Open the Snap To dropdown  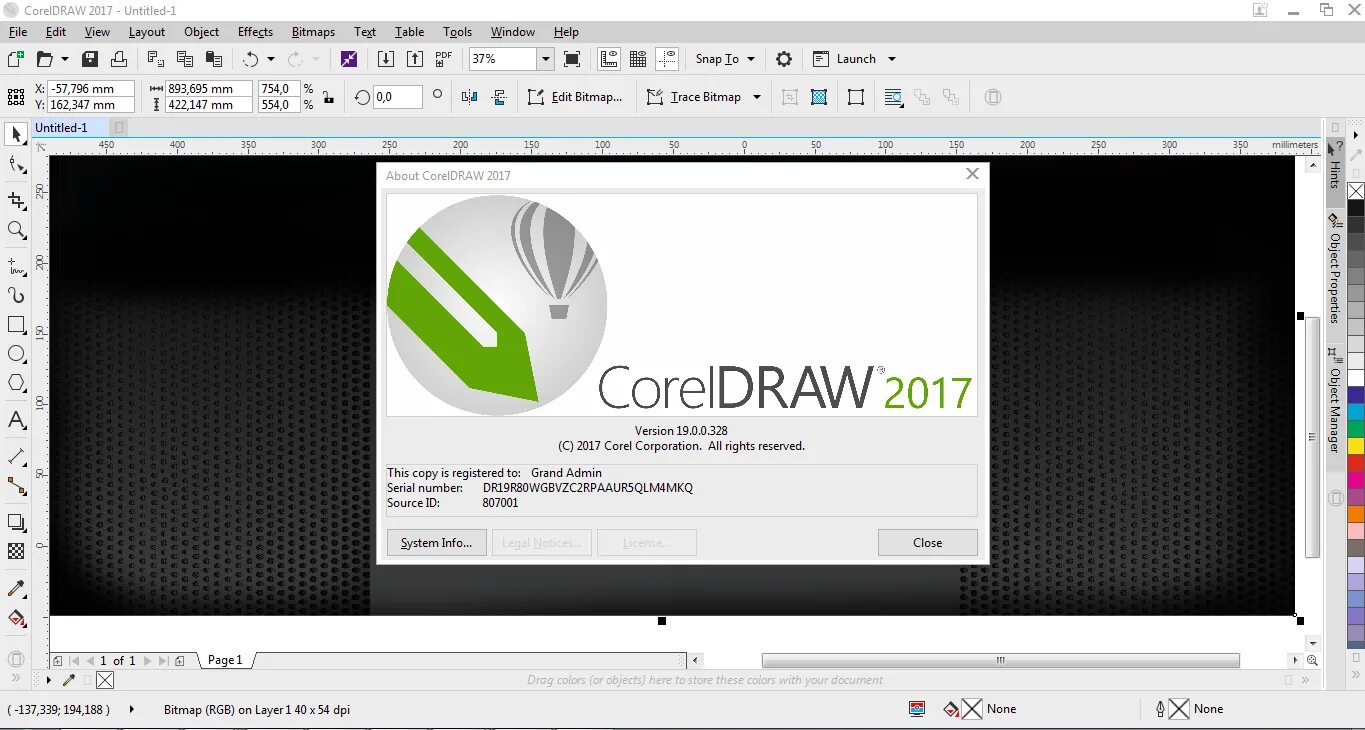click(x=724, y=59)
